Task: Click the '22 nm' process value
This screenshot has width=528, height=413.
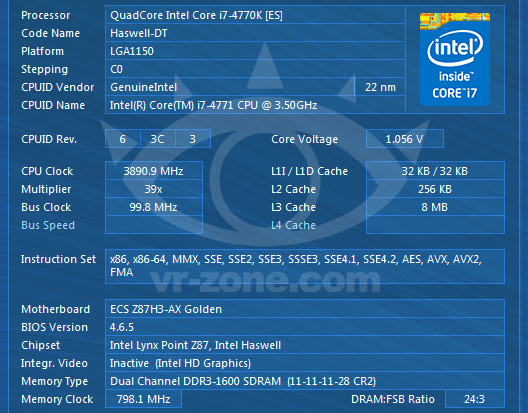Action: coord(380,87)
